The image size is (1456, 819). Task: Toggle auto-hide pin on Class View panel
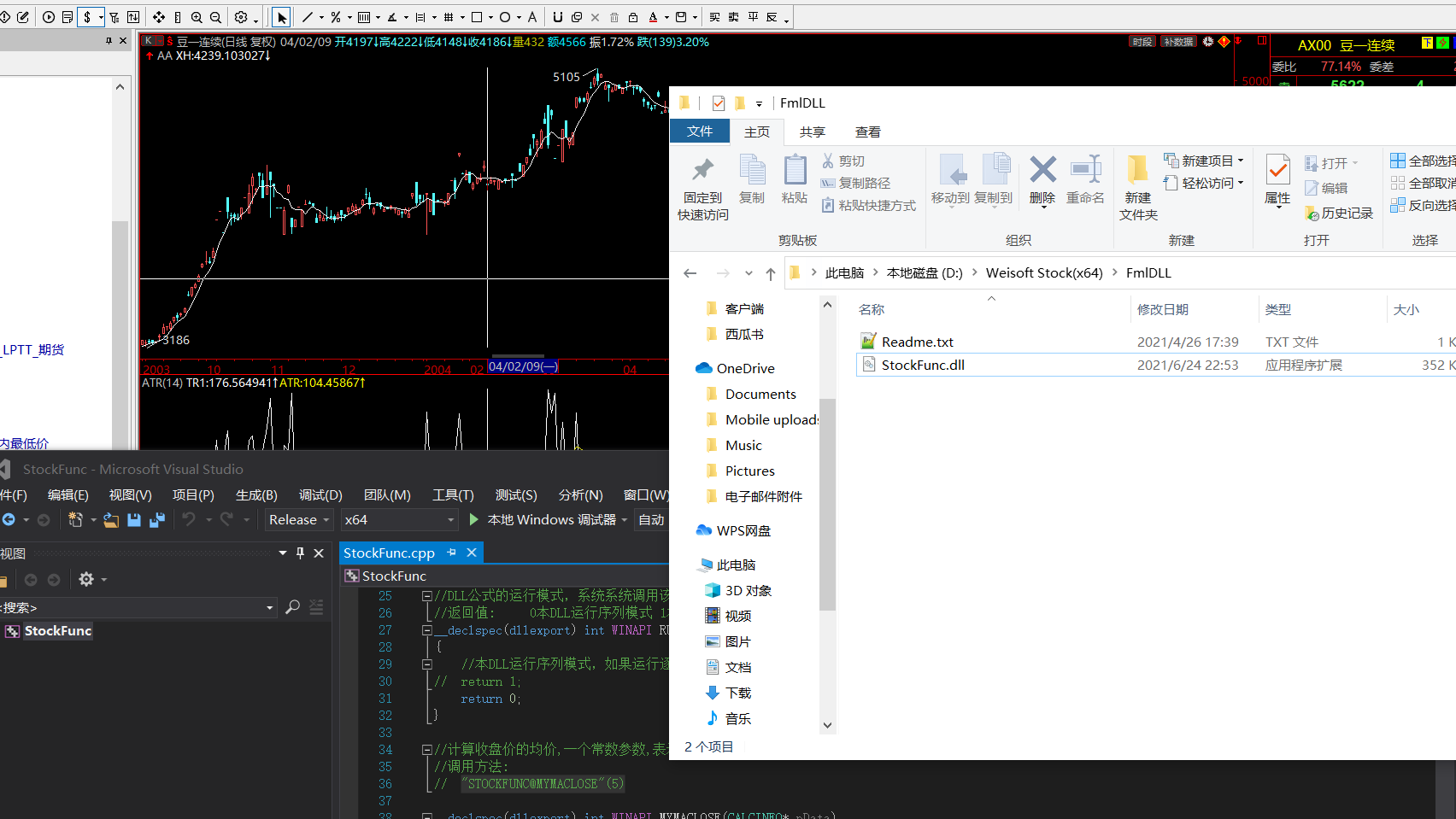coord(300,553)
